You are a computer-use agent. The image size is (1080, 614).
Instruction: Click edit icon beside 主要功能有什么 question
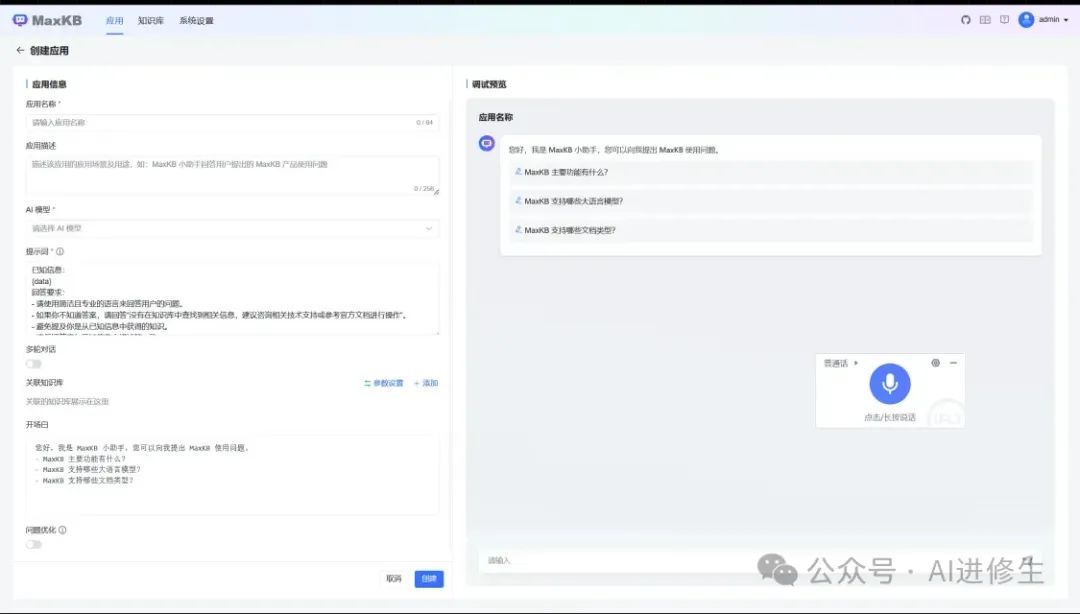pyautogui.click(x=519, y=172)
